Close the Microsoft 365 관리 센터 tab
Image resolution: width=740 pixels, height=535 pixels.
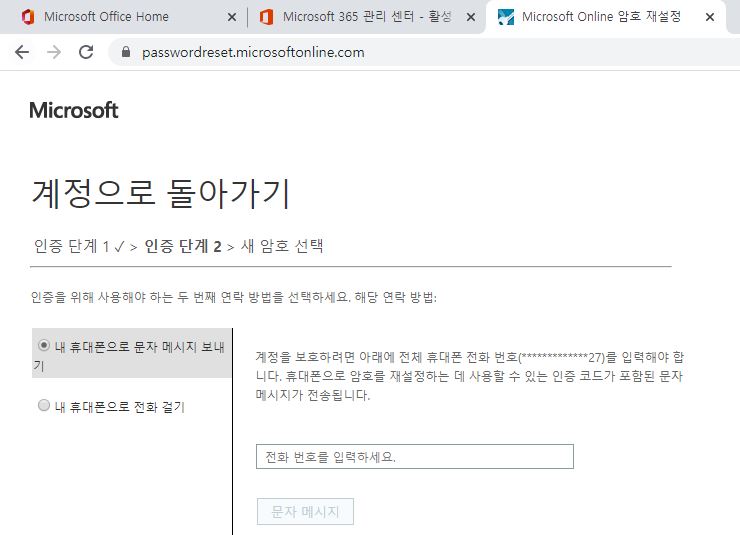471,17
